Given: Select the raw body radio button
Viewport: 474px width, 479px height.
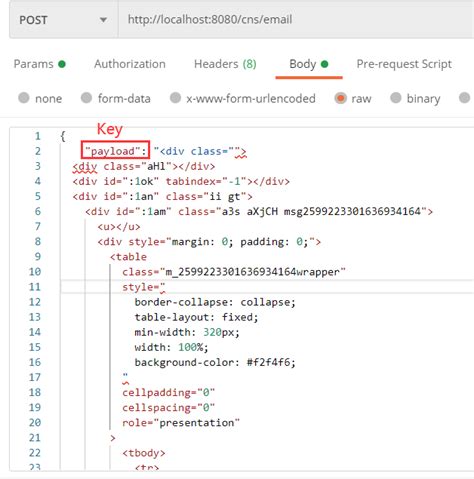Looking at the screenshot, I should coord(340,98).
